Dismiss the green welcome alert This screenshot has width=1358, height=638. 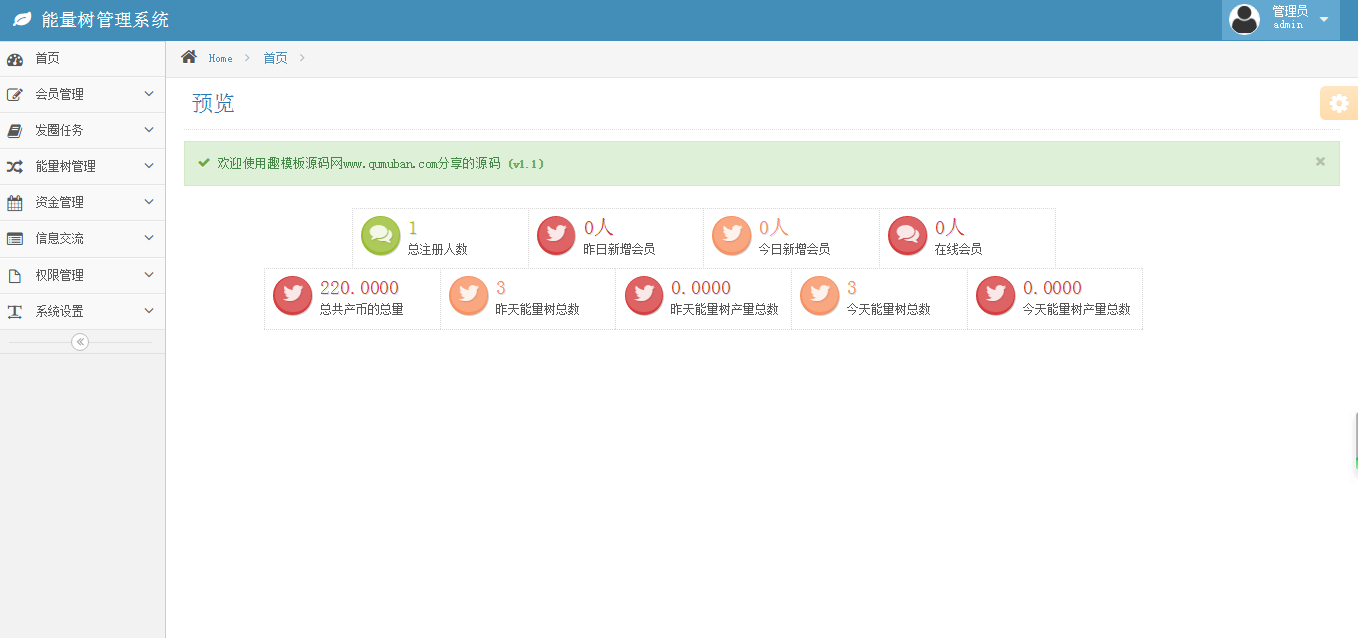1320,161
